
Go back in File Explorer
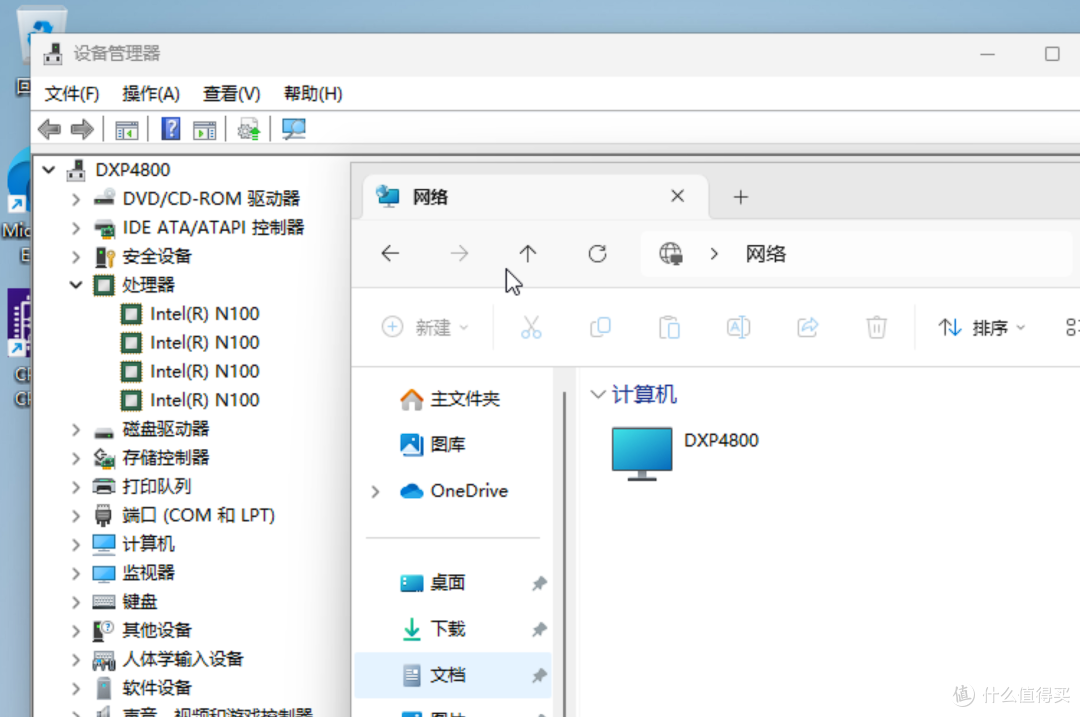coord(391,253)
